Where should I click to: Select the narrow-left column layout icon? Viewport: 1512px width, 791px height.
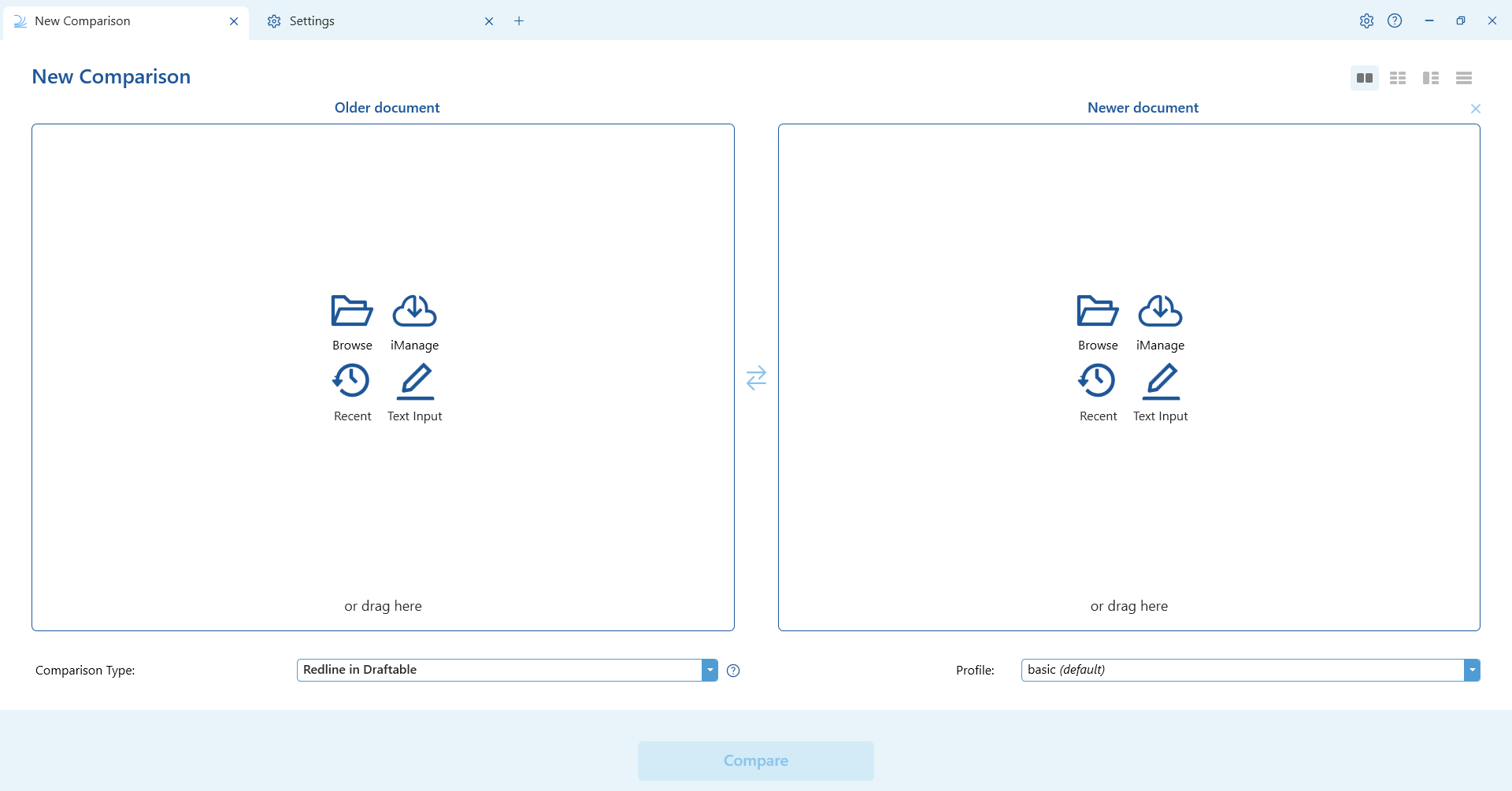coord(1431,78)
